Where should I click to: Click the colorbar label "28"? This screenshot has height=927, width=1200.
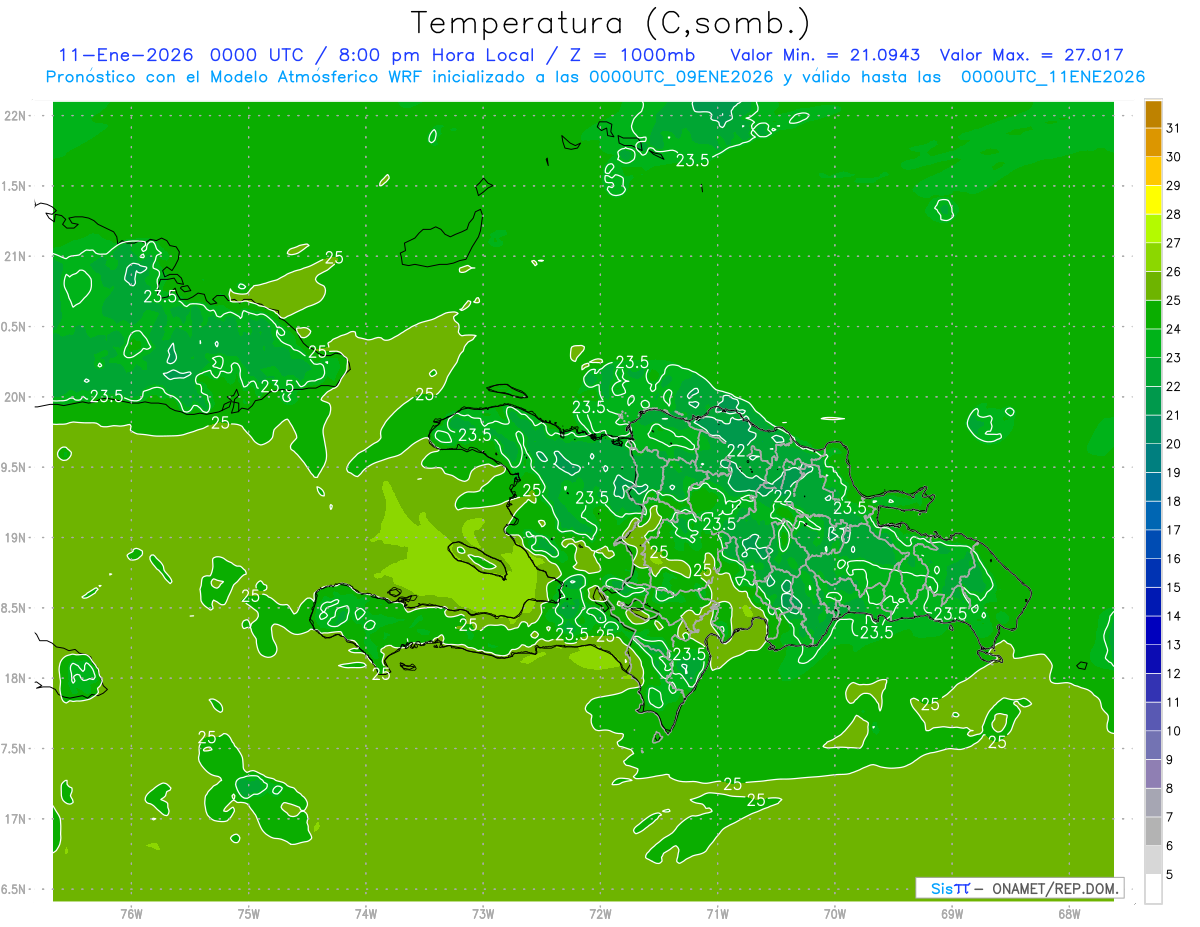pos(1173,214)
